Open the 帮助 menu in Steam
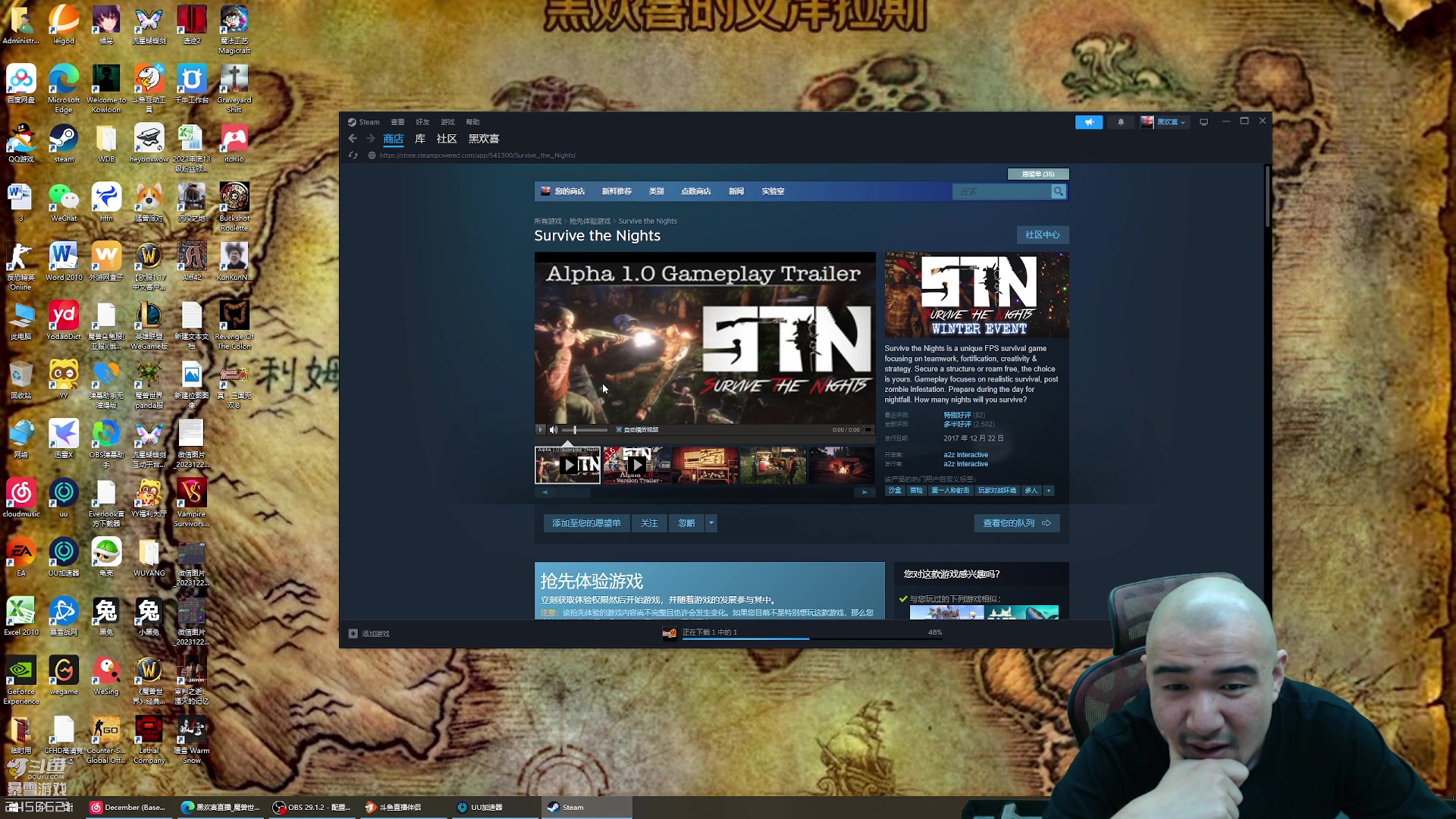Viewport: 1456px width, 819px height. click(472, 122)
